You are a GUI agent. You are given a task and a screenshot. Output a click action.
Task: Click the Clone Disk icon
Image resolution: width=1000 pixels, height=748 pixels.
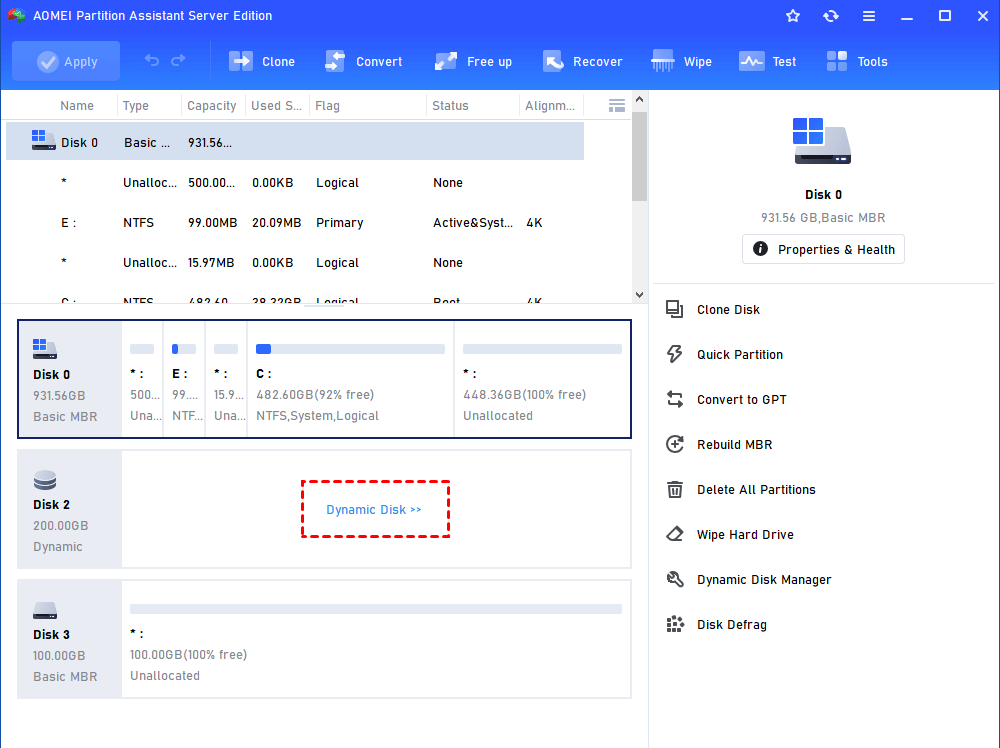(x=675, y=309)
